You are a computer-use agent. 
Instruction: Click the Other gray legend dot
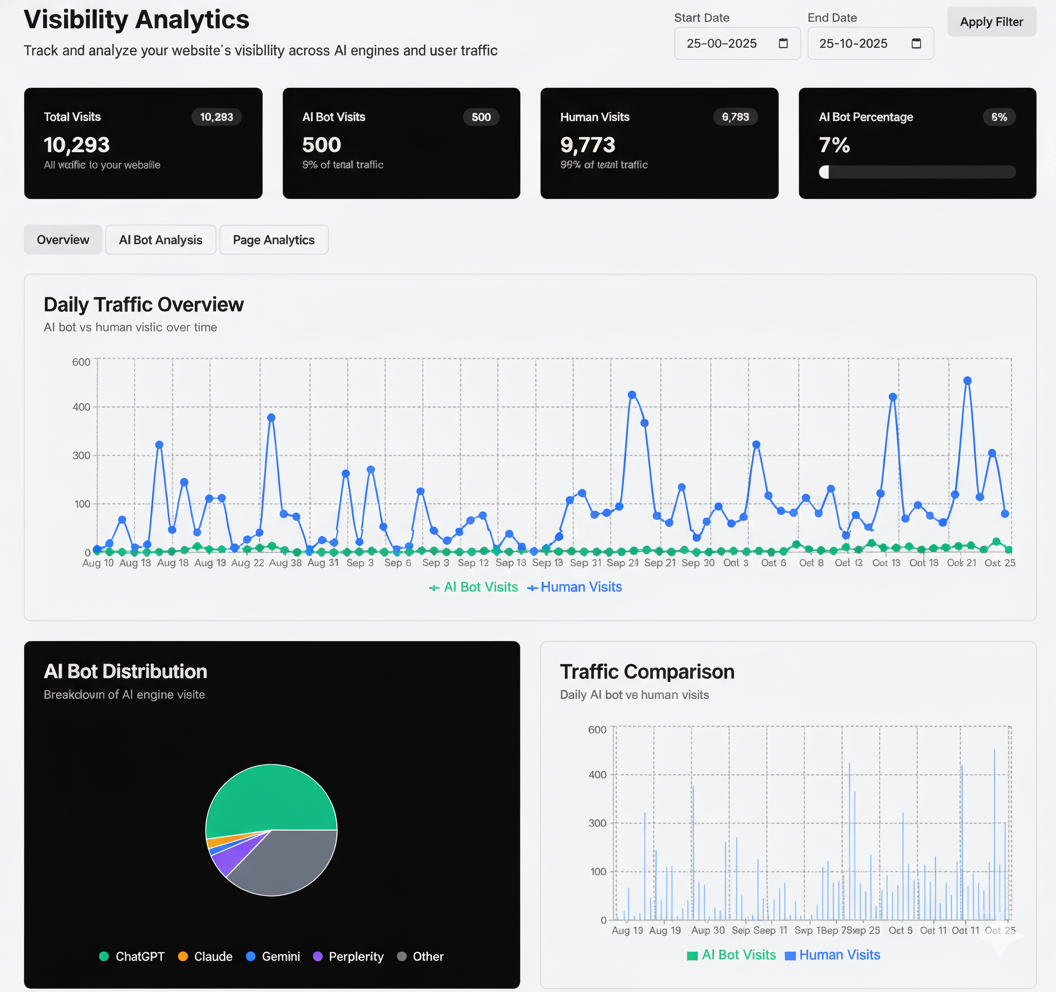click(x=402, y=957)
